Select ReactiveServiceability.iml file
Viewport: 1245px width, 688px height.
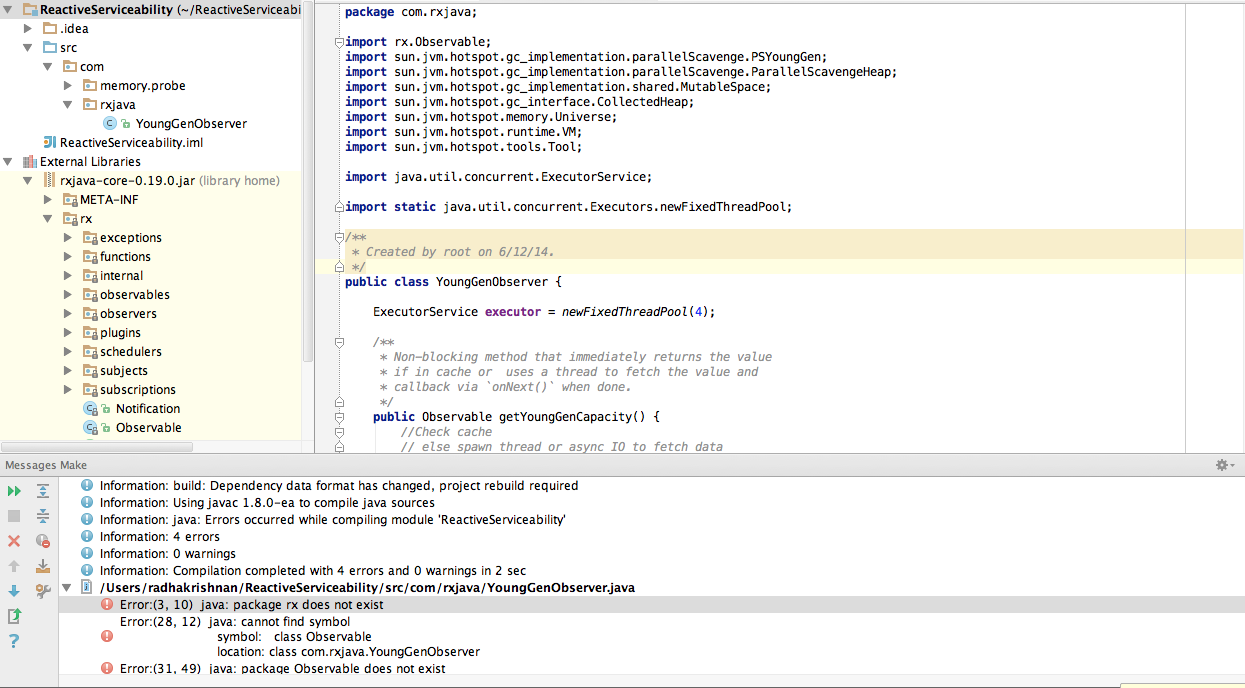coord(131,143)
